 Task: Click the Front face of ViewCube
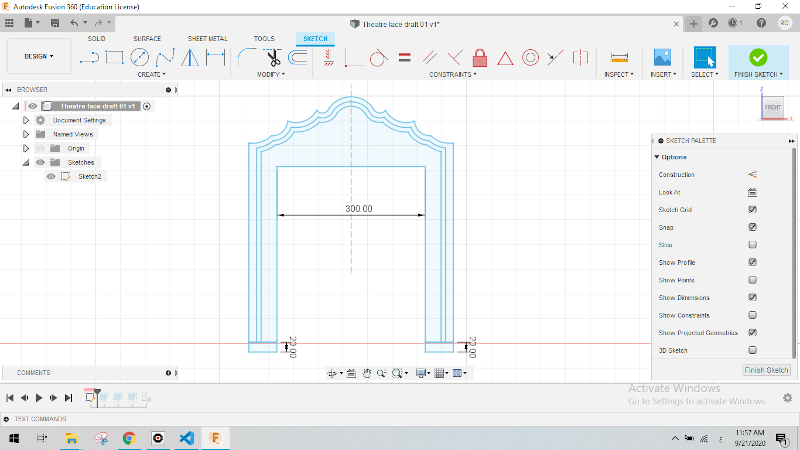point(772,107)
